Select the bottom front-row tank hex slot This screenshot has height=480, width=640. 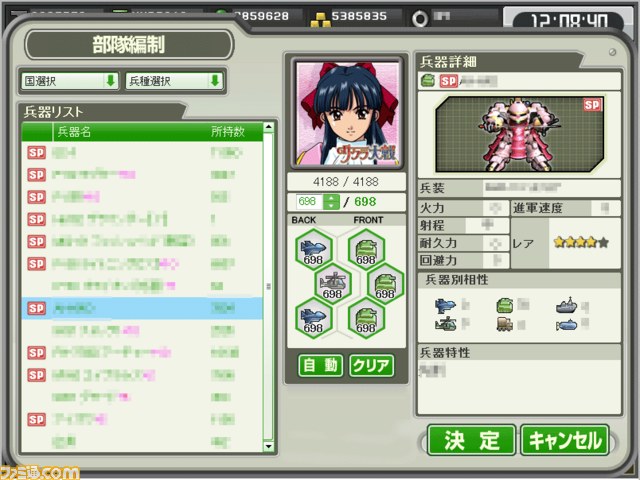point(366,318)
